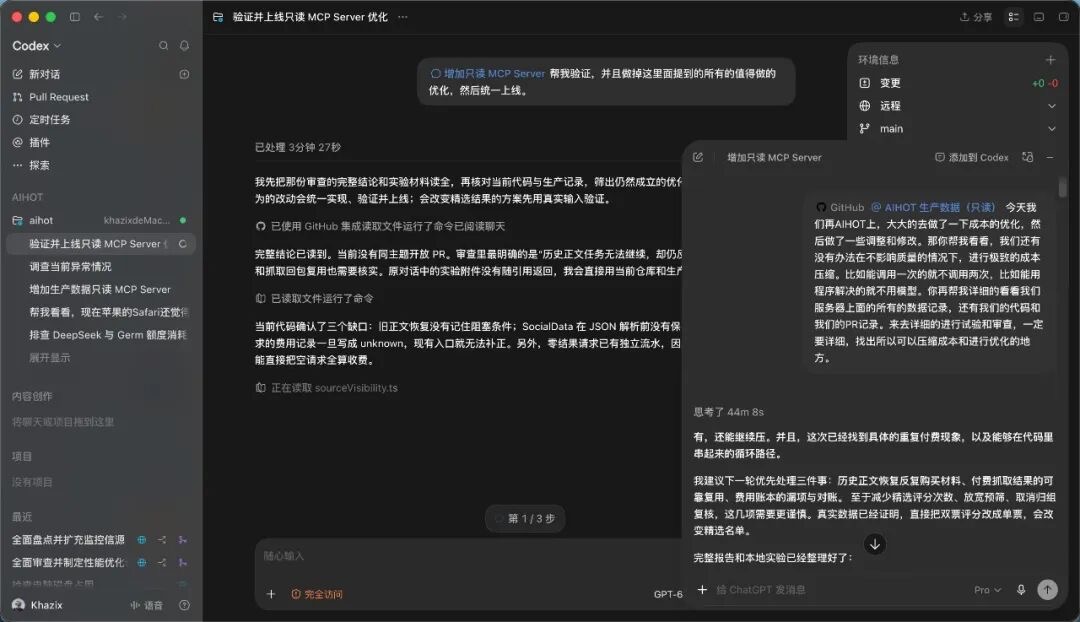Click the 分享 share button

(975, 17)
